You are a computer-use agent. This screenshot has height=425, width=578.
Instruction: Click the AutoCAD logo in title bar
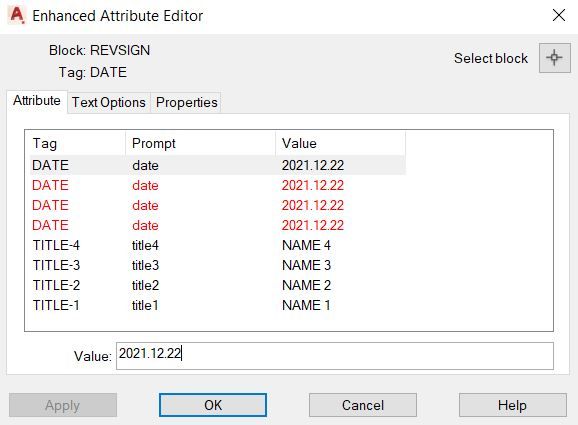click(17, 15)
